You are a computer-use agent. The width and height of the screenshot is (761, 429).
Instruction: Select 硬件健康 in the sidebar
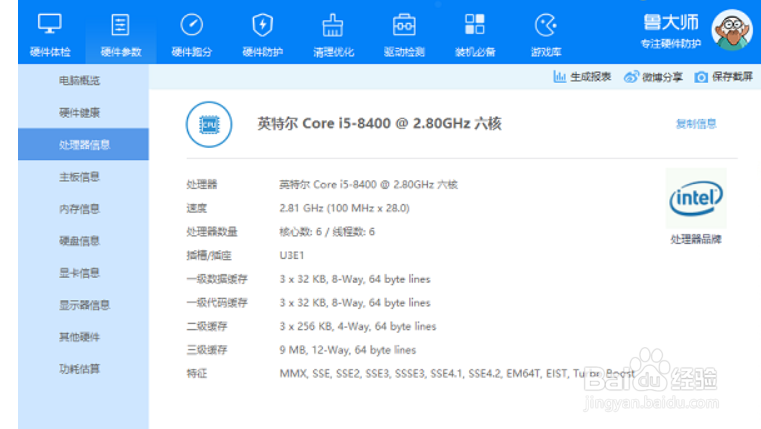pos(83,113)
